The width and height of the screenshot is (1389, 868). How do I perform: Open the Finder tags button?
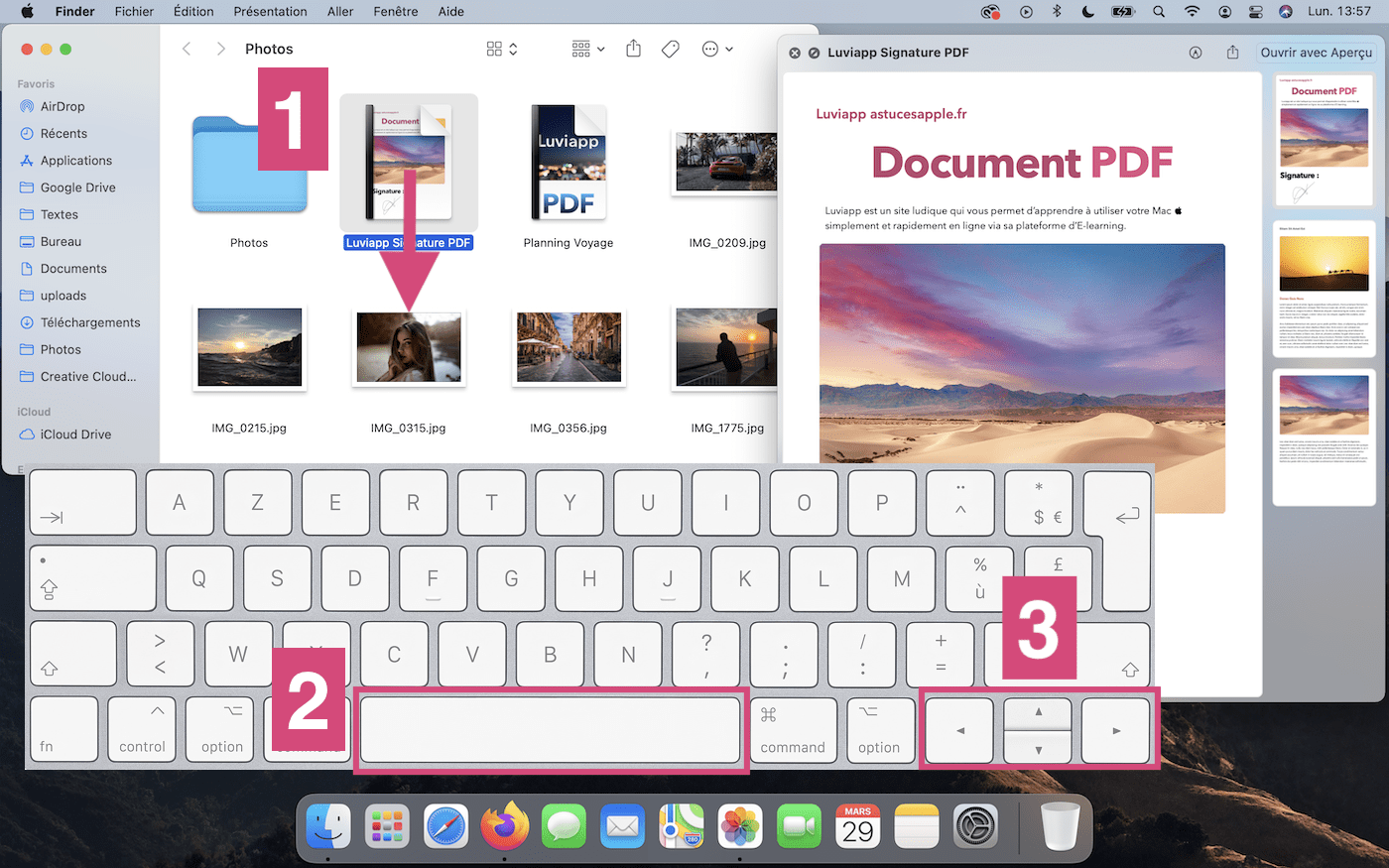(671, 49)
